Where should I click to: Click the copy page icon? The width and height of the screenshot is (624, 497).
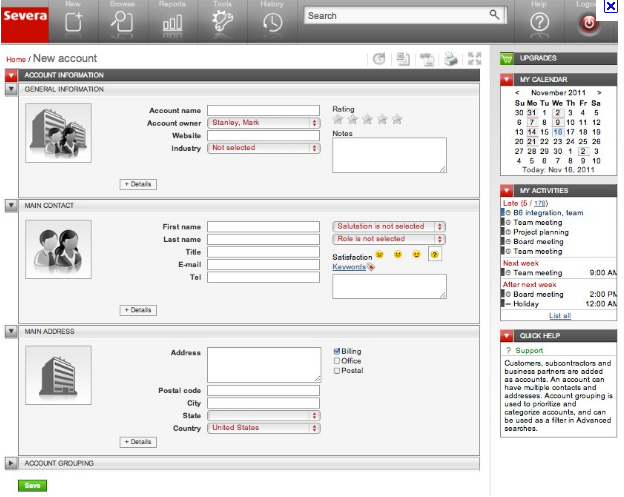click(403, 59)
